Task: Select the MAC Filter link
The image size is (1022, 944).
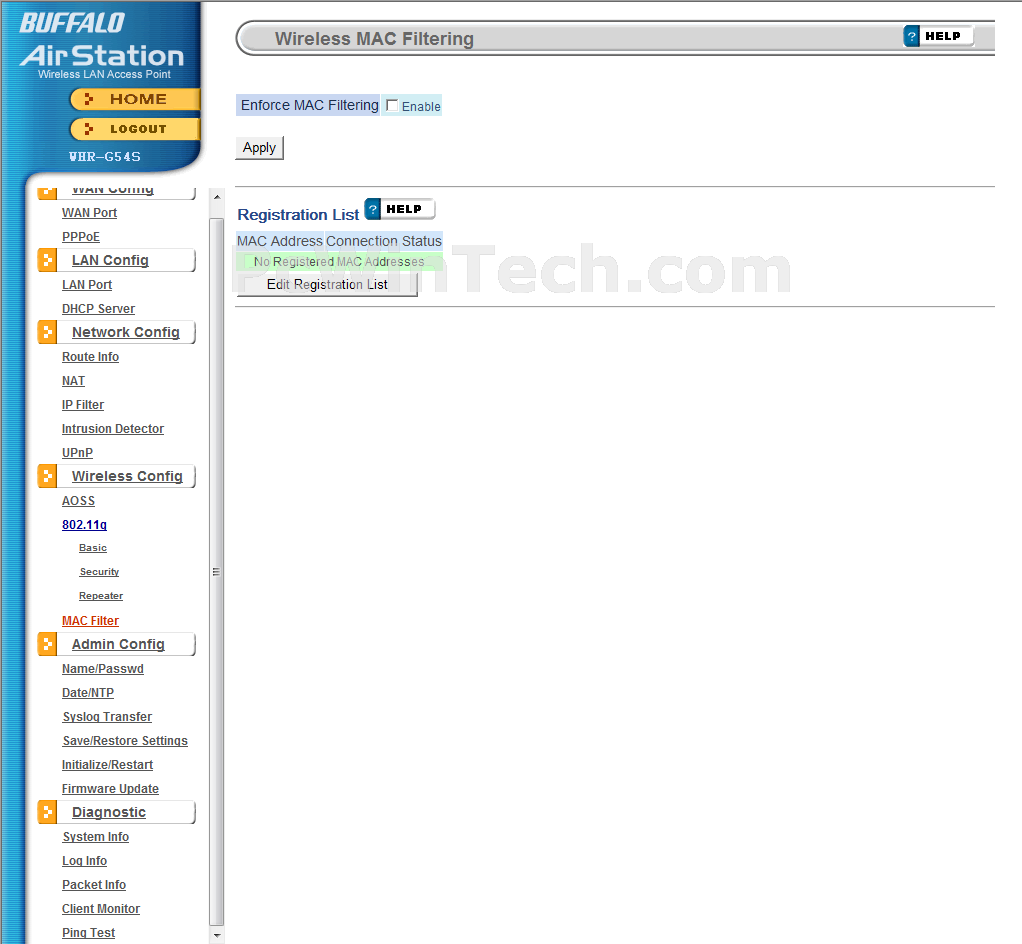Action: (91, 621)
